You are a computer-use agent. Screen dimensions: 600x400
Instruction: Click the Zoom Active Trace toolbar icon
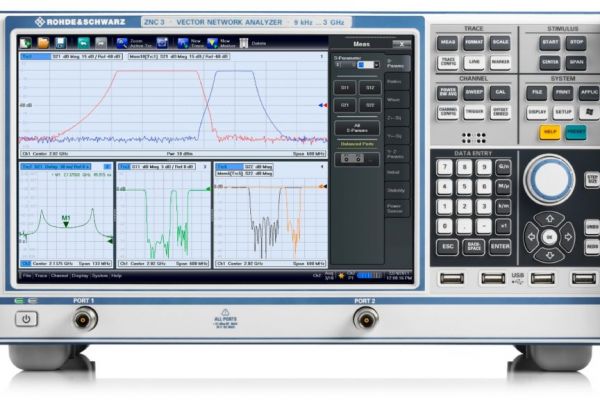coord(122,43)
